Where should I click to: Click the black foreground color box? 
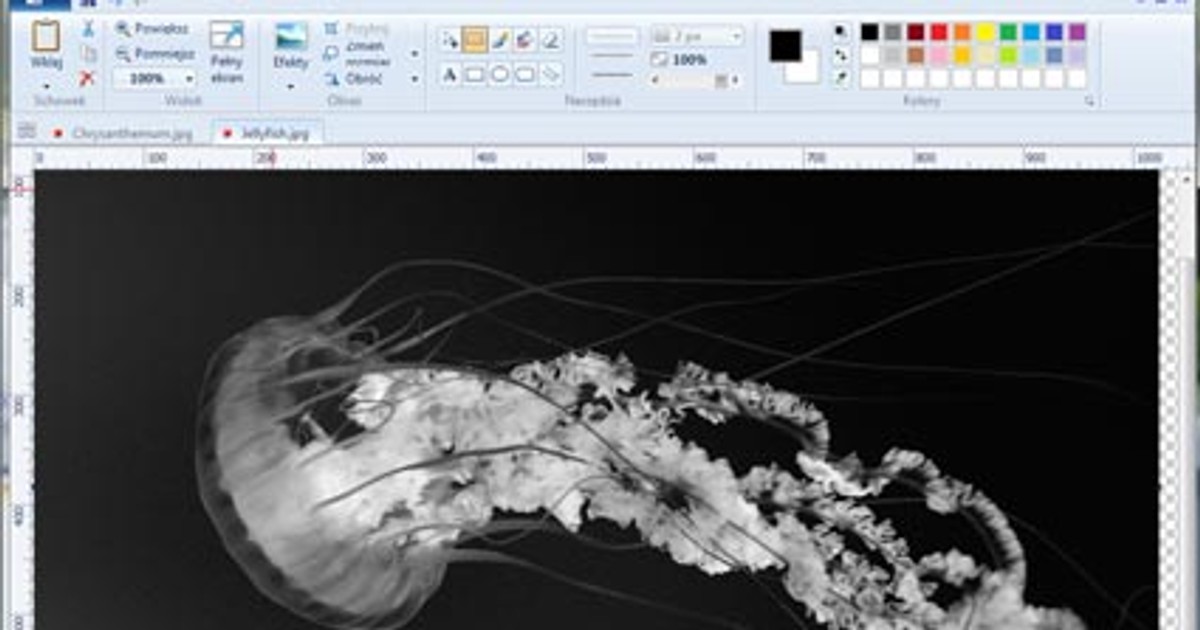point(785,45)
